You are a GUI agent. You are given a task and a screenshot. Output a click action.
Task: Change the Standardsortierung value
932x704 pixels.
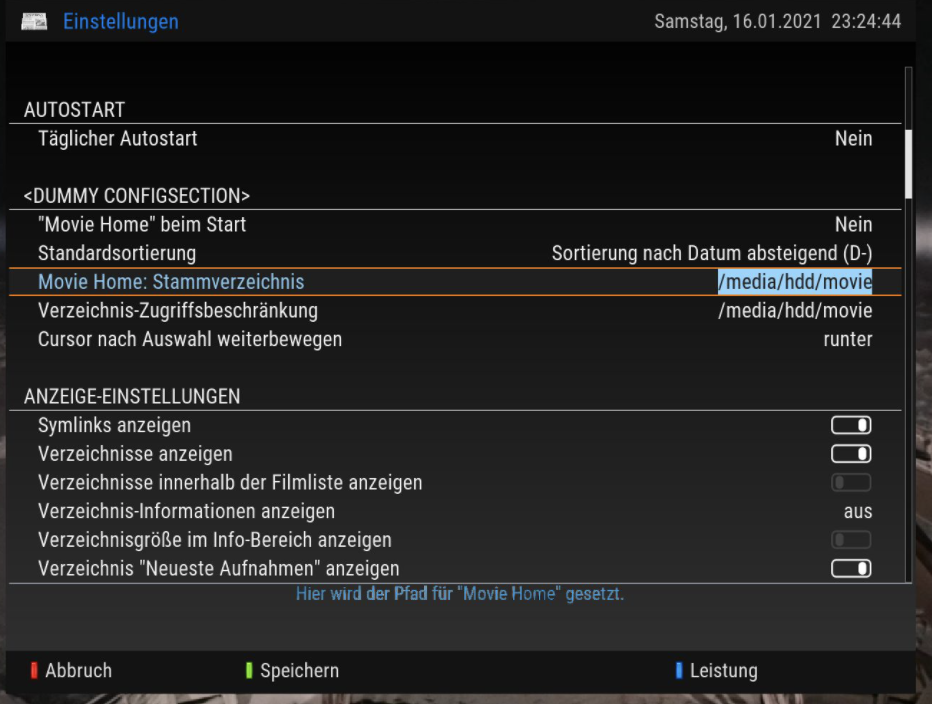tap(711, 253)
